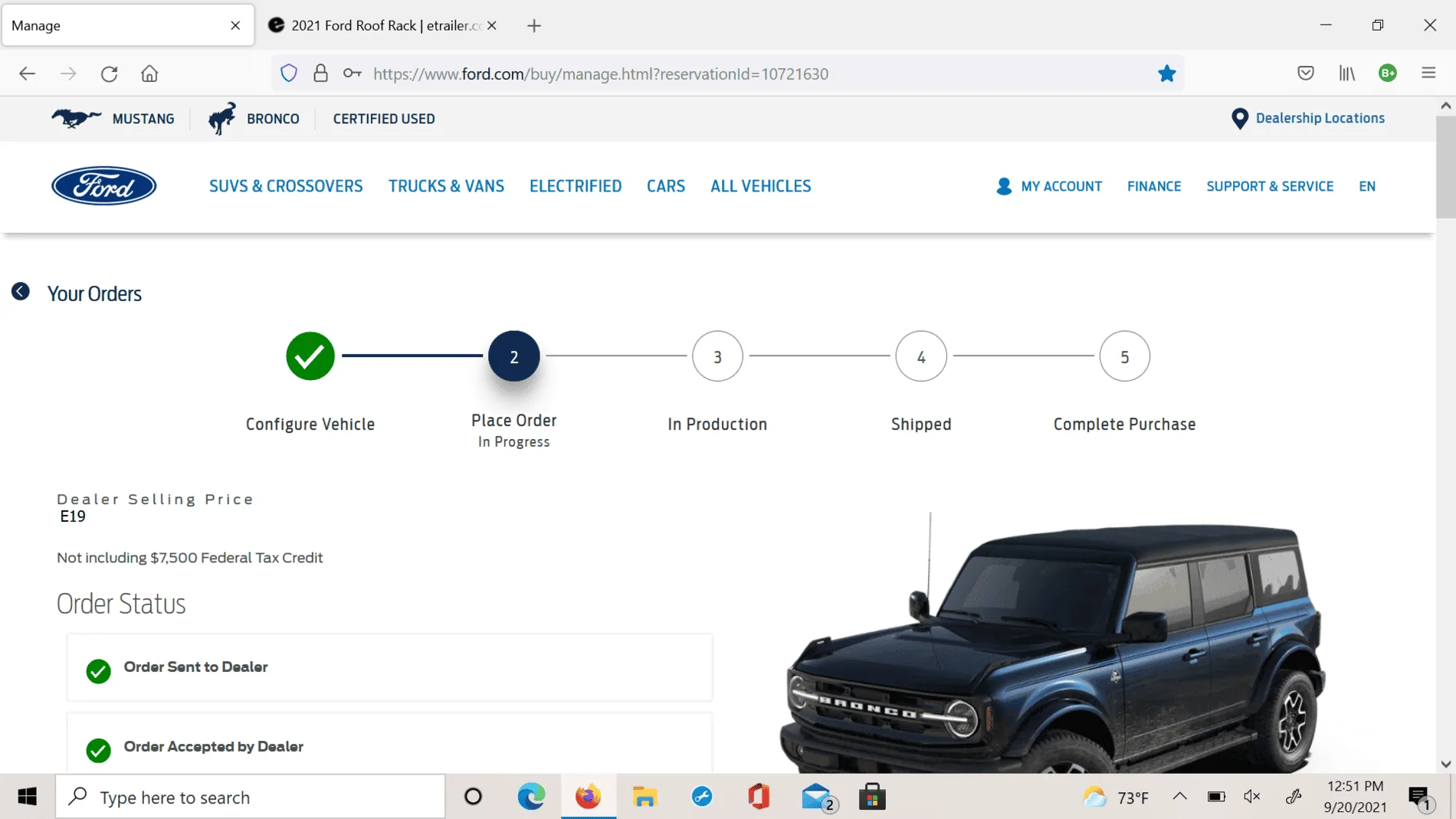Click the URL address bar

(x=728, y=74)
